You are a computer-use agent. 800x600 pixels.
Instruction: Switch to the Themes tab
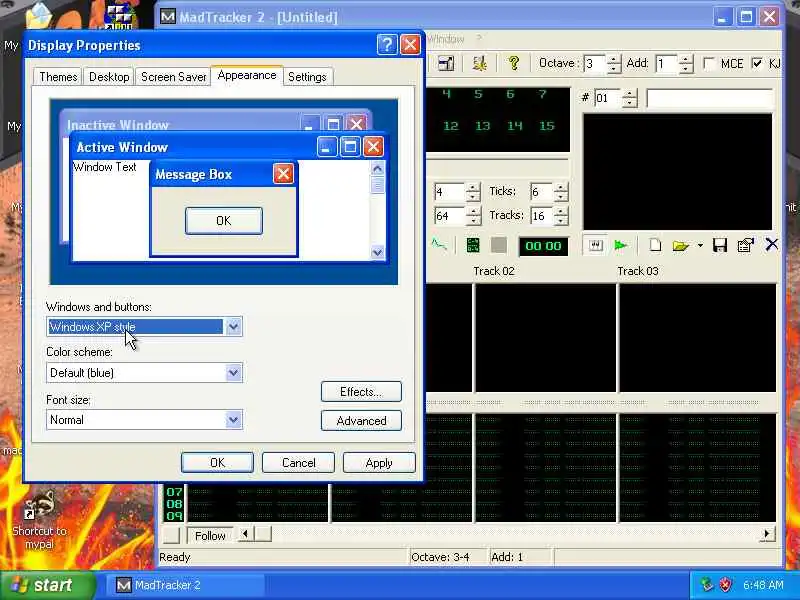coord(58,77)
